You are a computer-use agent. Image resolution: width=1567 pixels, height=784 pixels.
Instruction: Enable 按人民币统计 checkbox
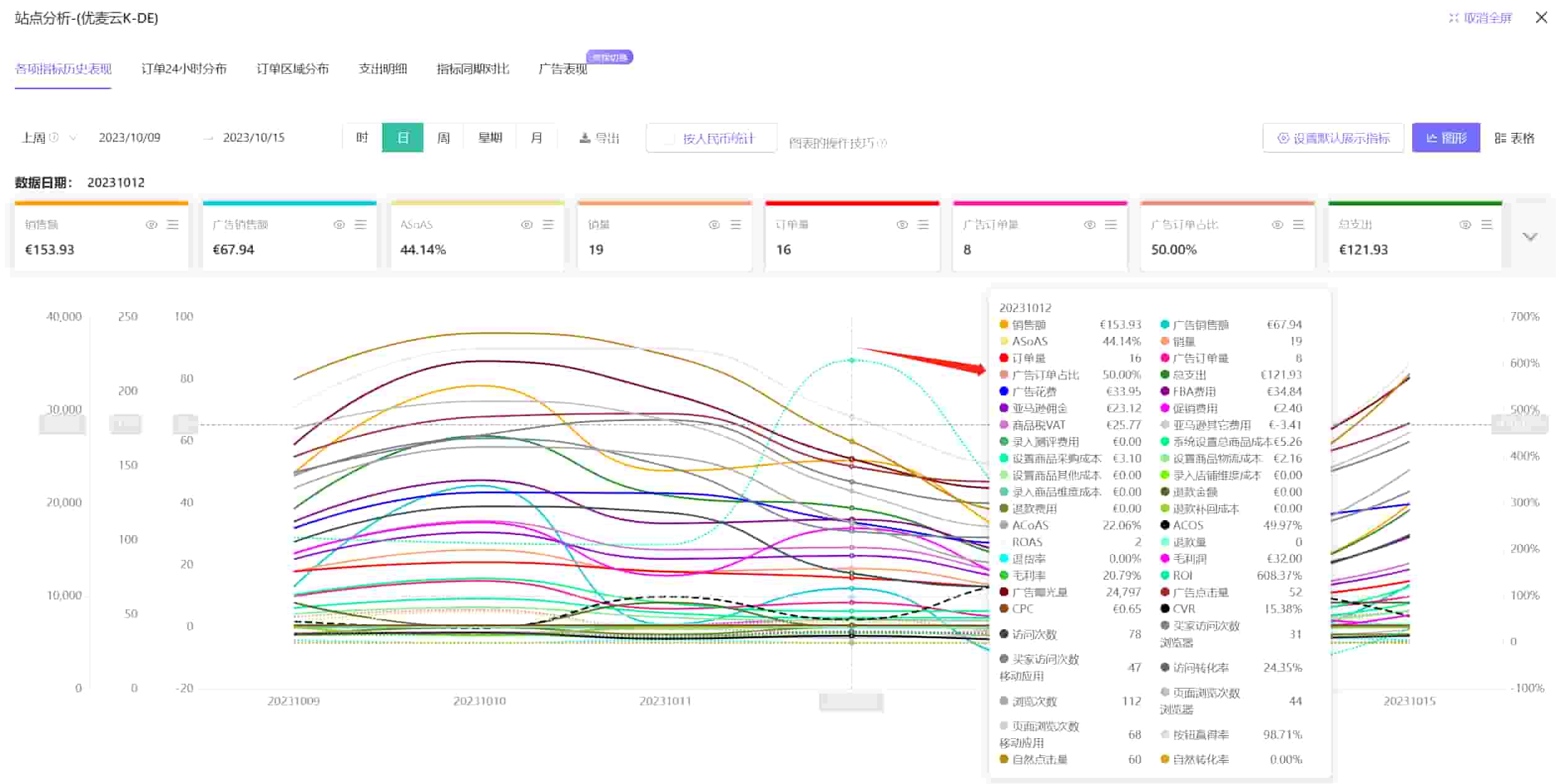669,139
